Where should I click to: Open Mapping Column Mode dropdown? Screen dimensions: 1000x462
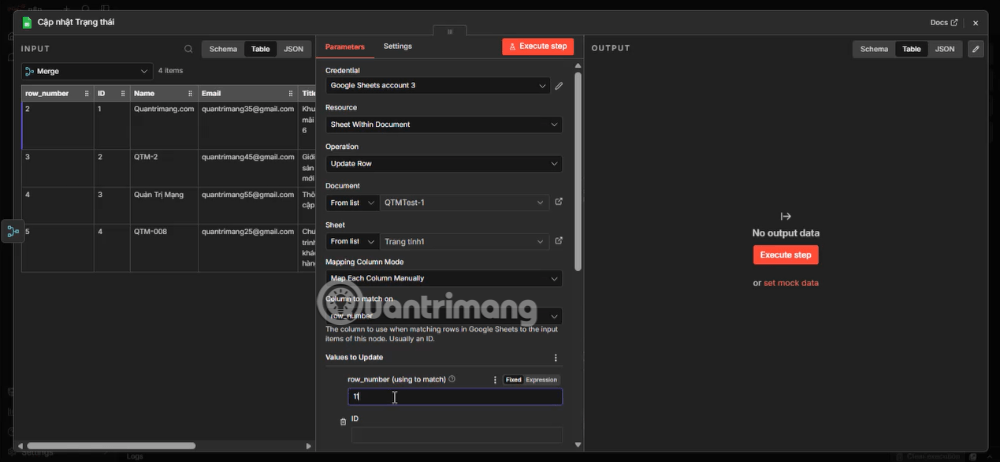coord(444,278)
